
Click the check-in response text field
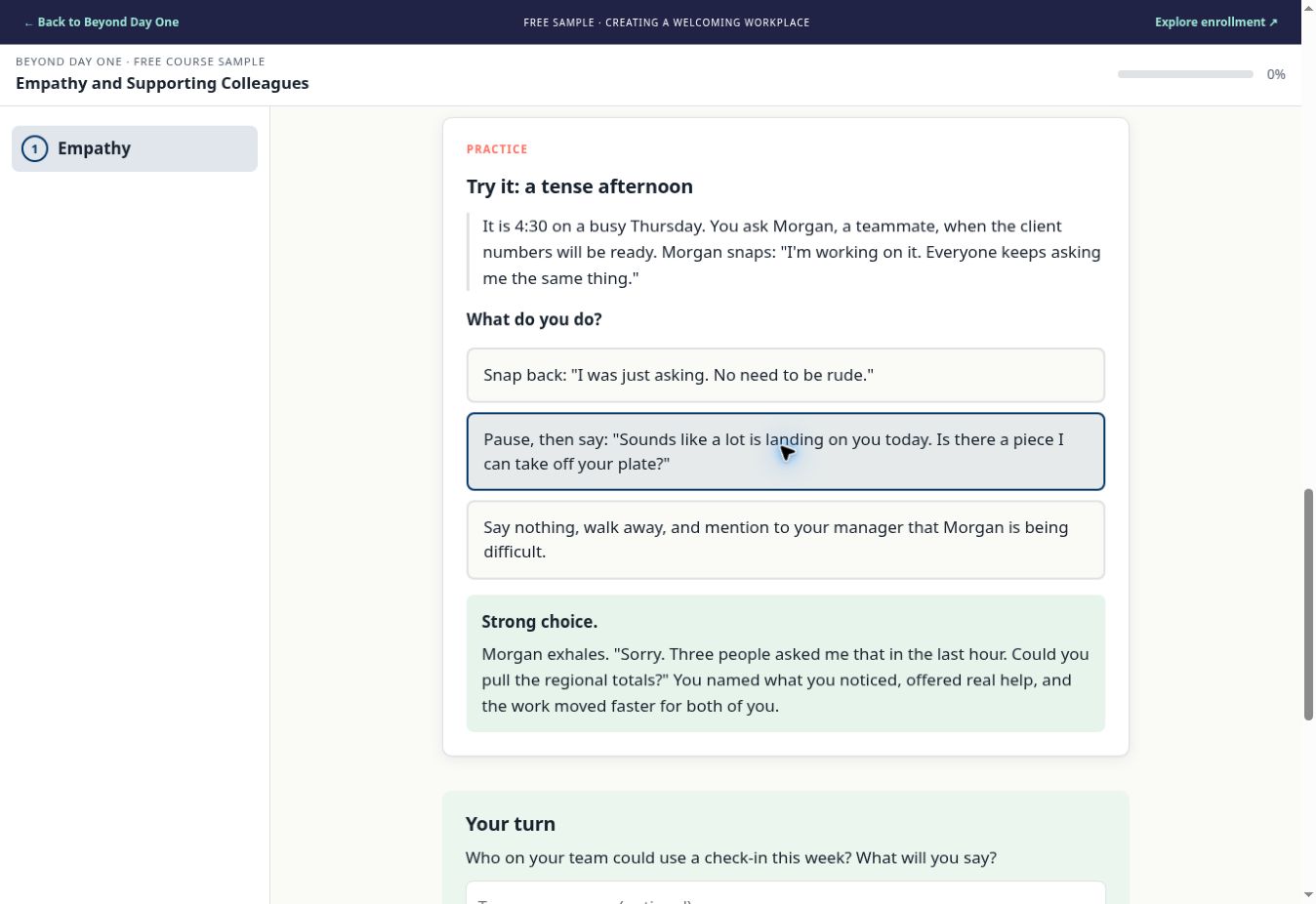(x=786, y=892)
